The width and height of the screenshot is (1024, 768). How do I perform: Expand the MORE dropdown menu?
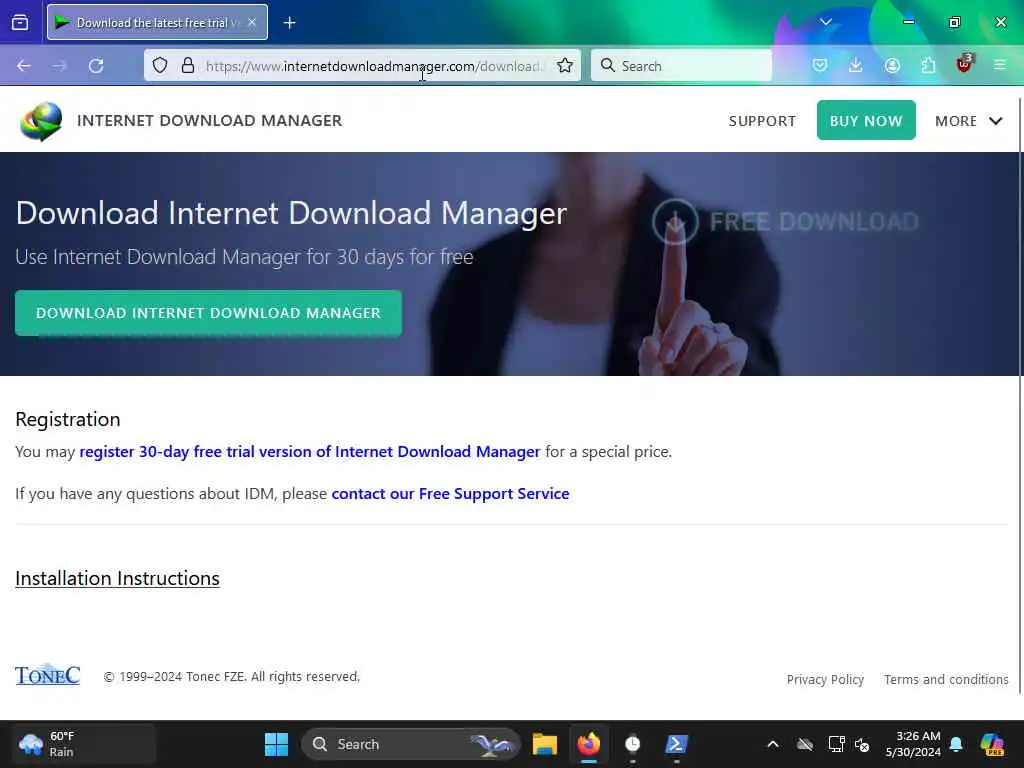pos(968,121)
